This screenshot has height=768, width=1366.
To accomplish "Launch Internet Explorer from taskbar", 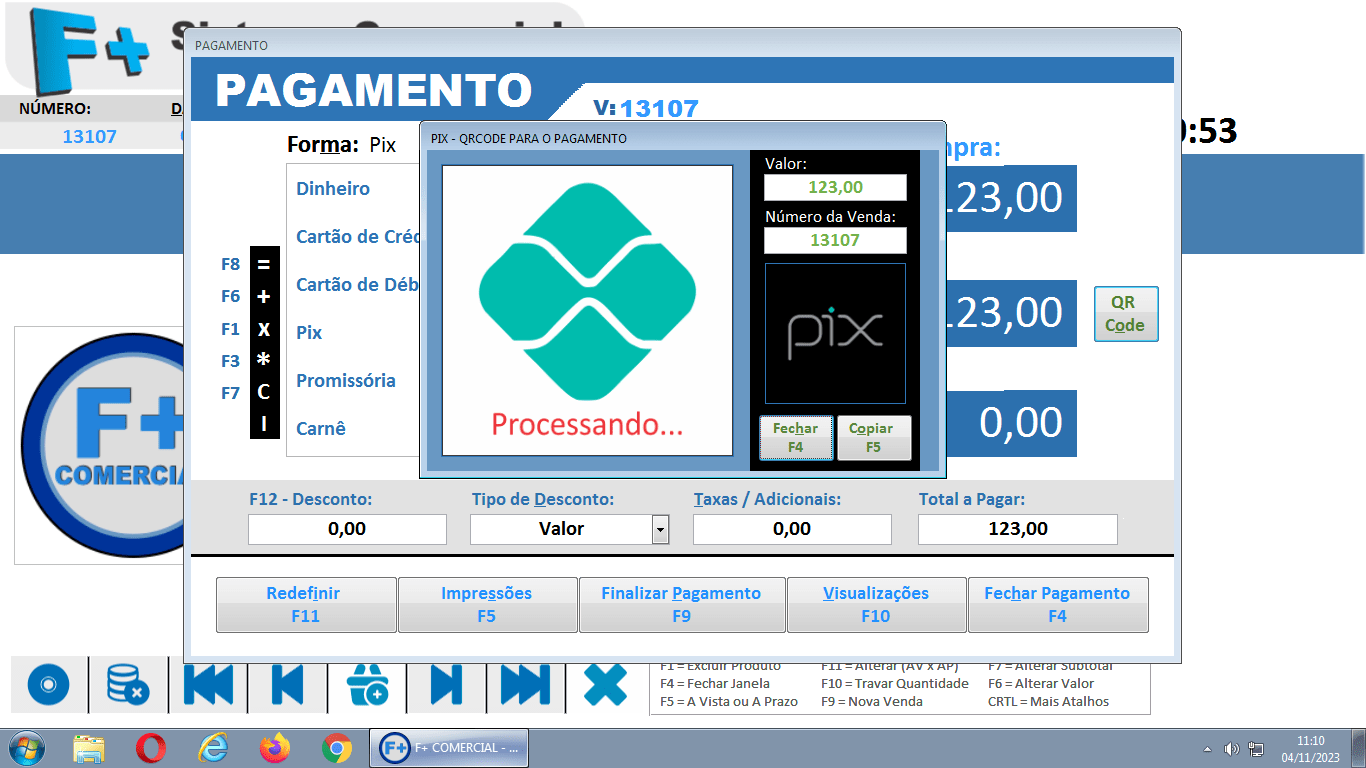I will [x=213, y=748].
